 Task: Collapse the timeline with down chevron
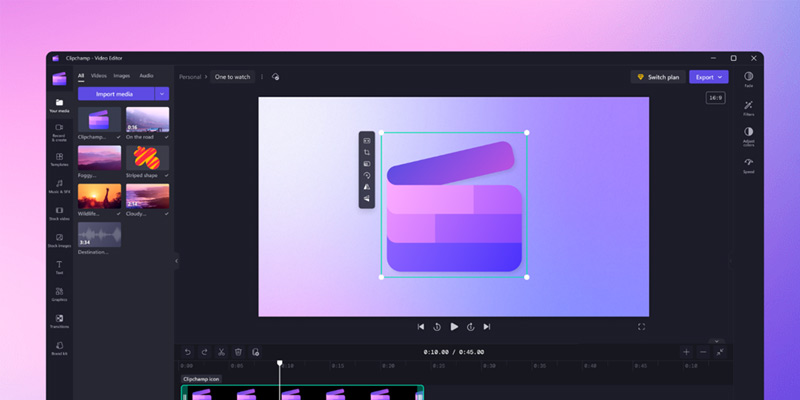[x=716, y=341]
